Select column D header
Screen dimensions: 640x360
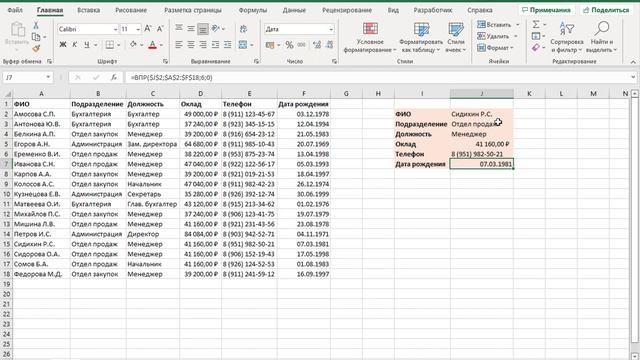200,94
